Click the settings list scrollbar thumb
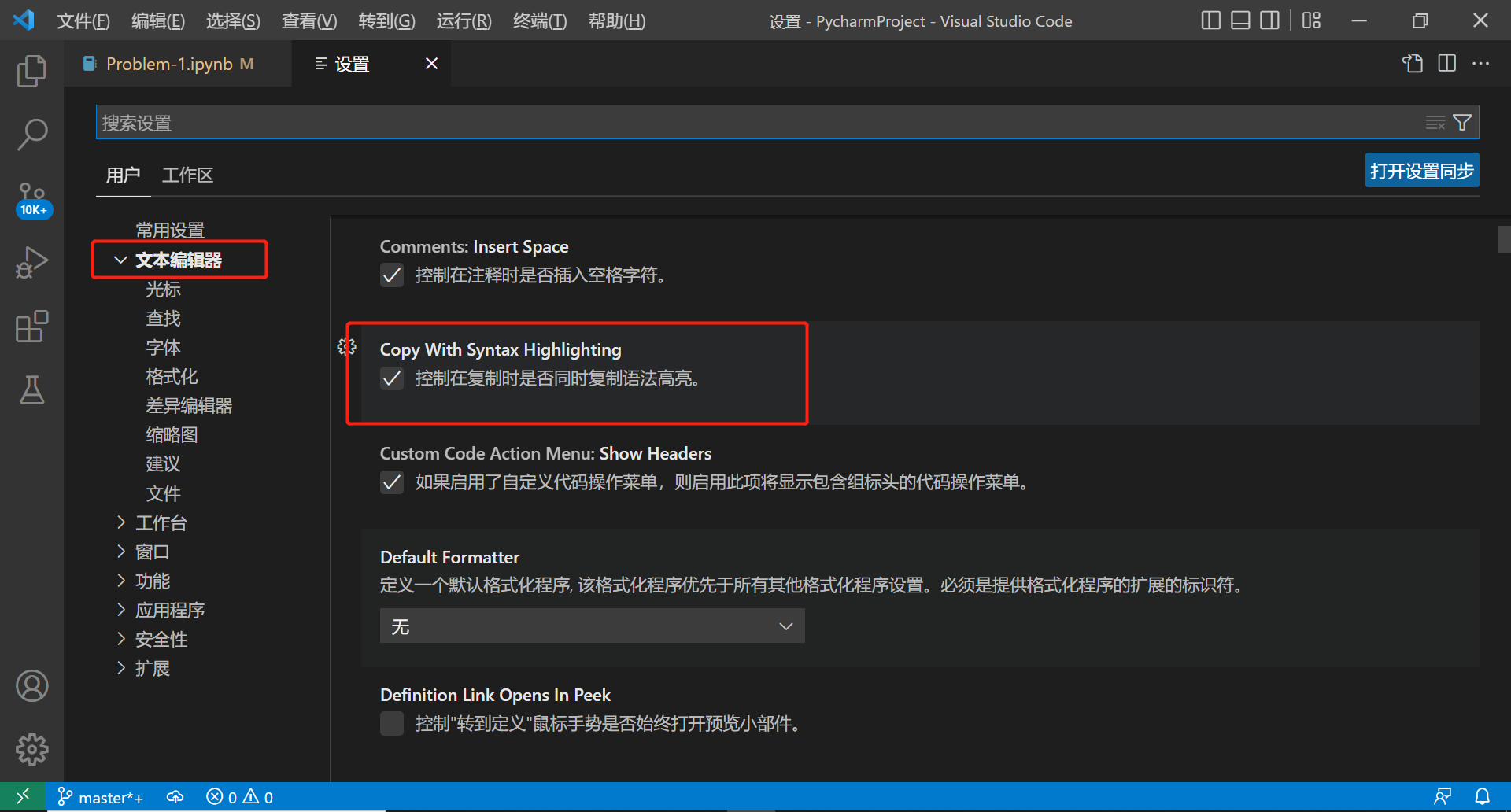 1504,238
